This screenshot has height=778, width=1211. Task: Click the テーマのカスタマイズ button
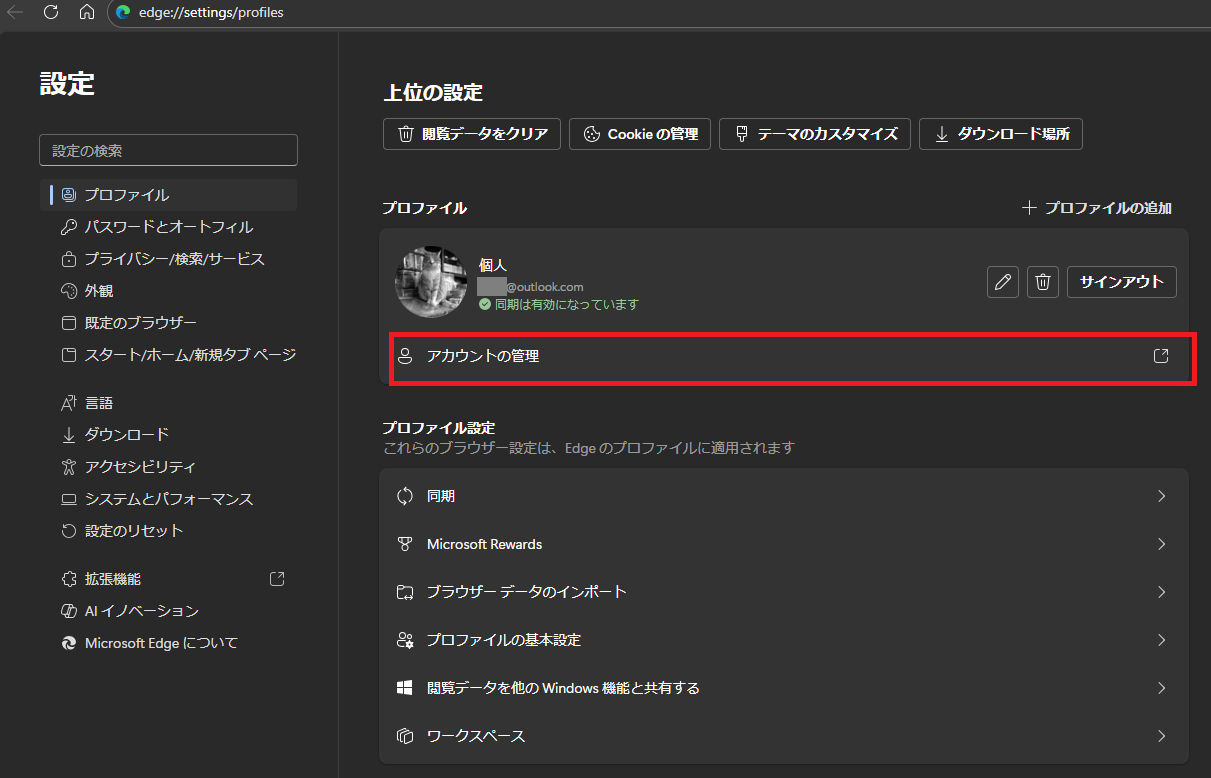815,134
